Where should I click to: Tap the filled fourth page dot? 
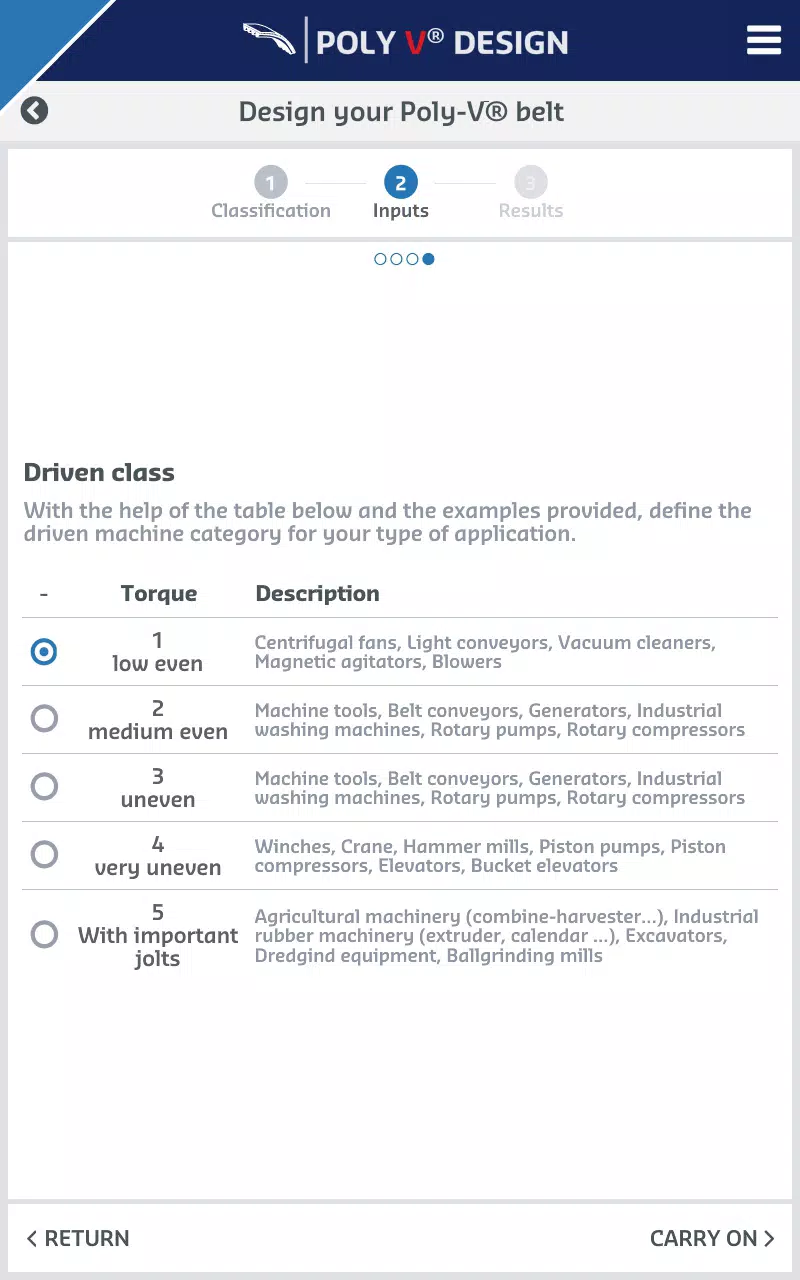[x=428, y=259]
